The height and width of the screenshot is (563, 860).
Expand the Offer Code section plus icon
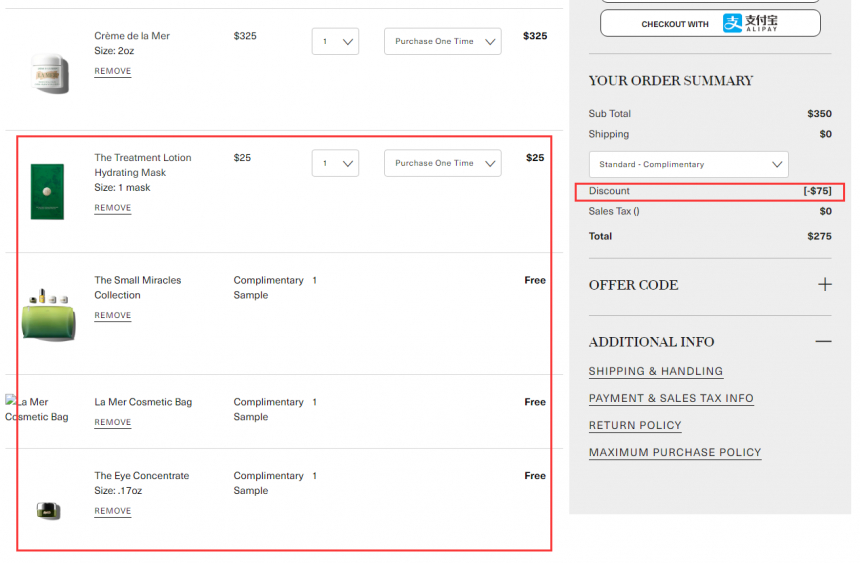pyautogui.click(x=824, y=284)
